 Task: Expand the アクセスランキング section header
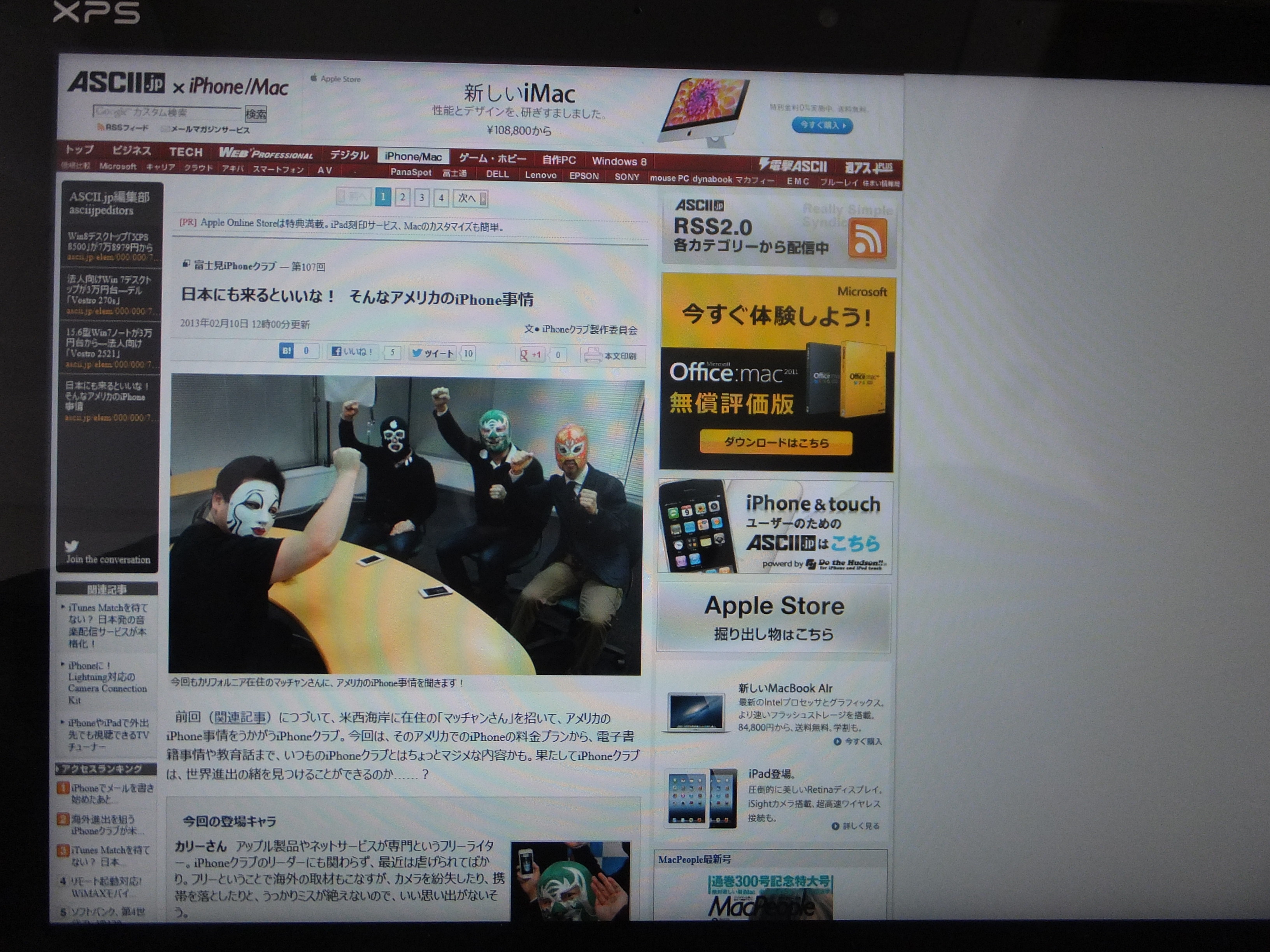[106, 769]
